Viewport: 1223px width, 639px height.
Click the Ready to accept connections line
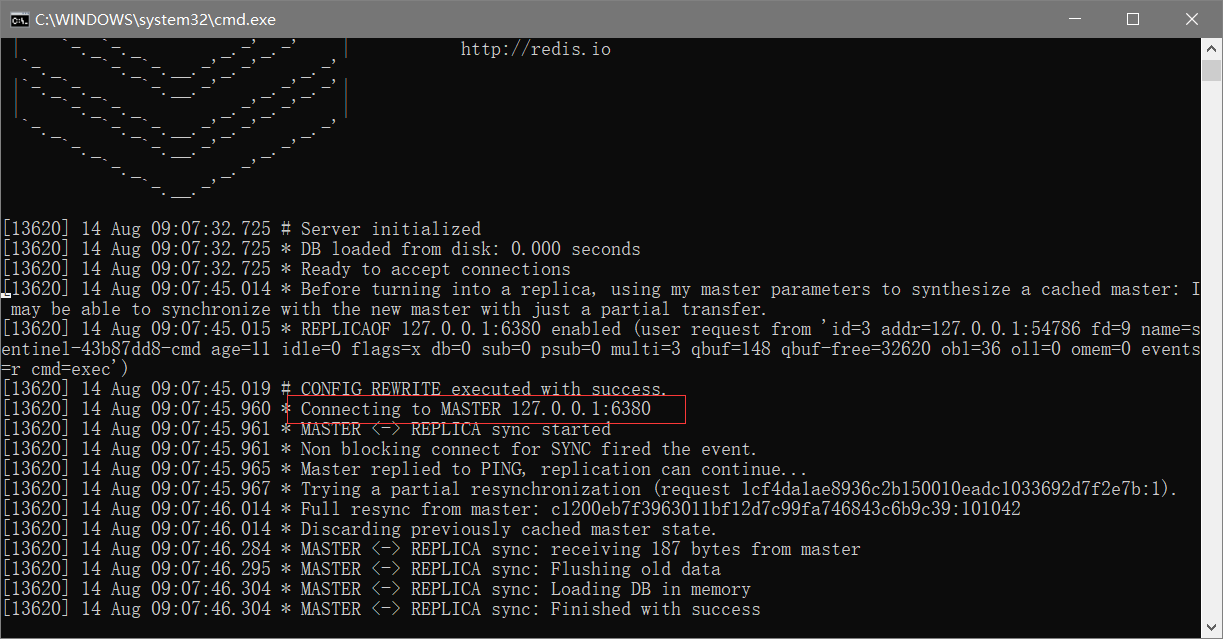[286, 269]
